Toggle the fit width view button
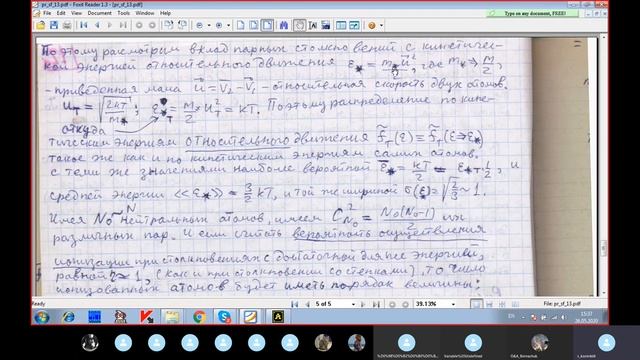This screenshot has width=640, height=360. (x=267, y=25)
